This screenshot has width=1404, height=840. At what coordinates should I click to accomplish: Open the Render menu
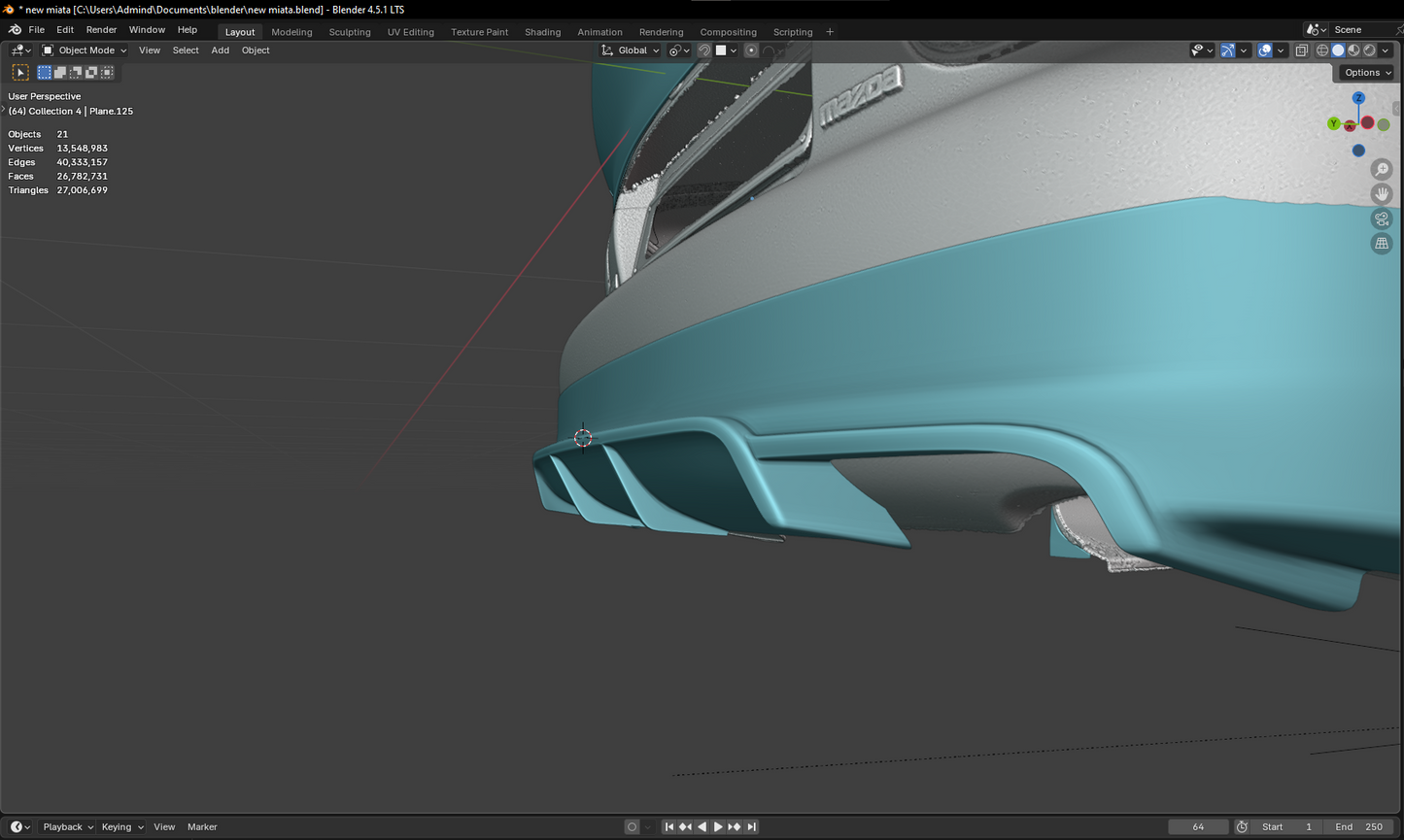[101, 30]
